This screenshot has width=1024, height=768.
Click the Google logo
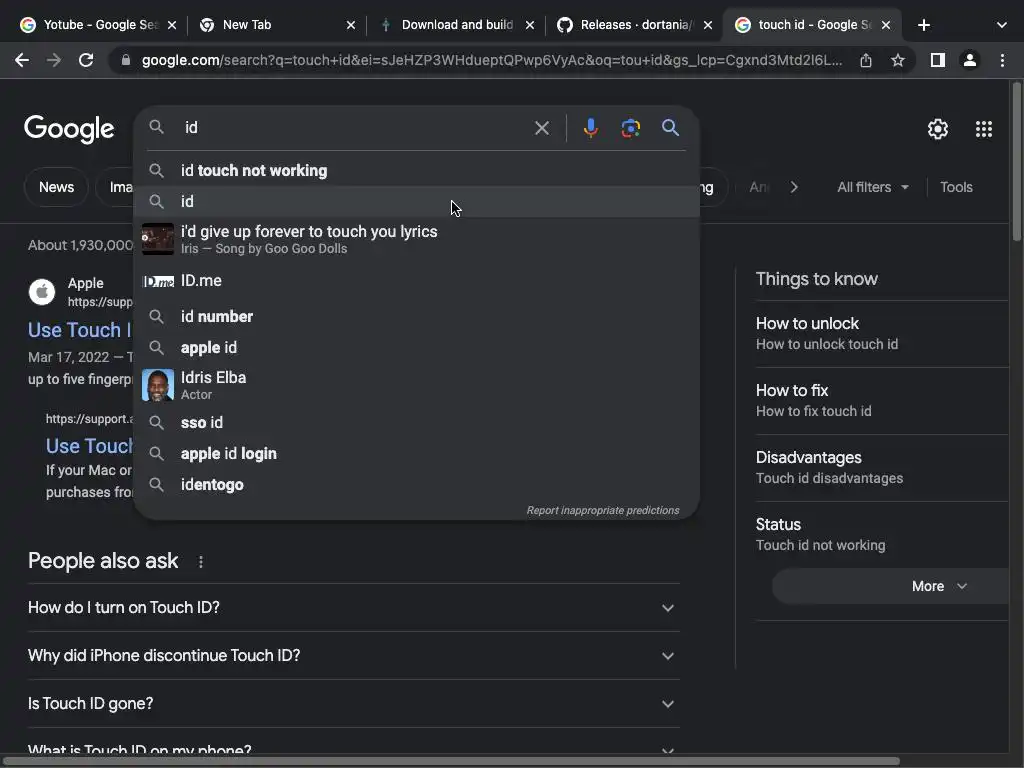pos(69,129)
